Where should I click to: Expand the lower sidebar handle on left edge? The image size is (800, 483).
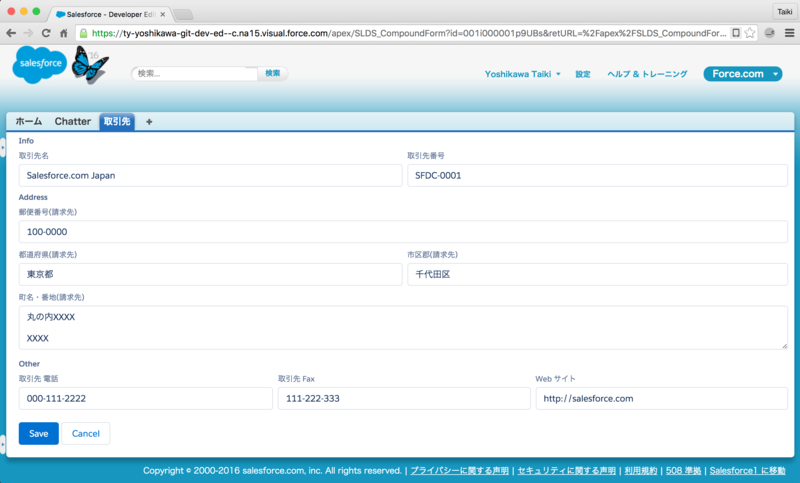pyautogui.click(x=3, y=445)
